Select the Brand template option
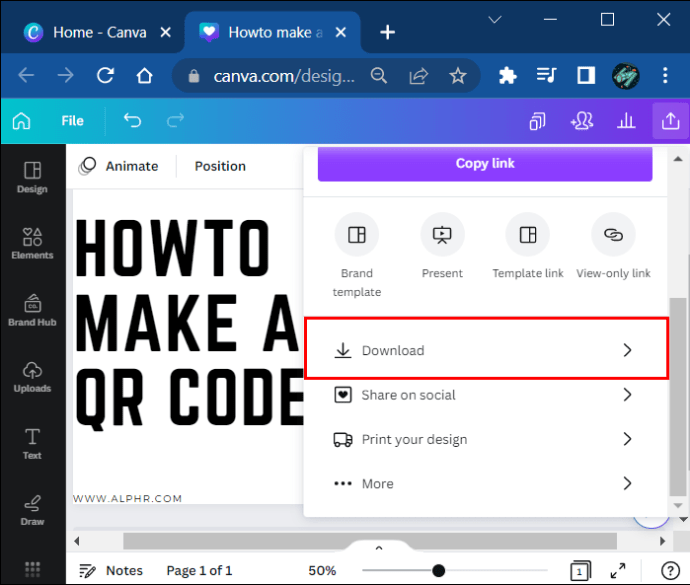 (357, 255)
